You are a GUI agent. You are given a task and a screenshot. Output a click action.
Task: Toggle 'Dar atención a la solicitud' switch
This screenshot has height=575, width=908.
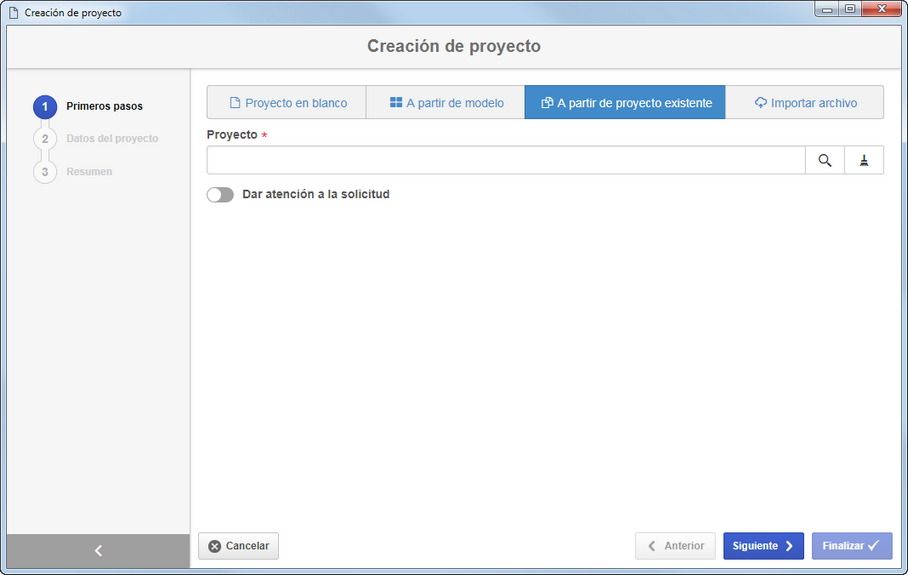click(x=220, y=195)
